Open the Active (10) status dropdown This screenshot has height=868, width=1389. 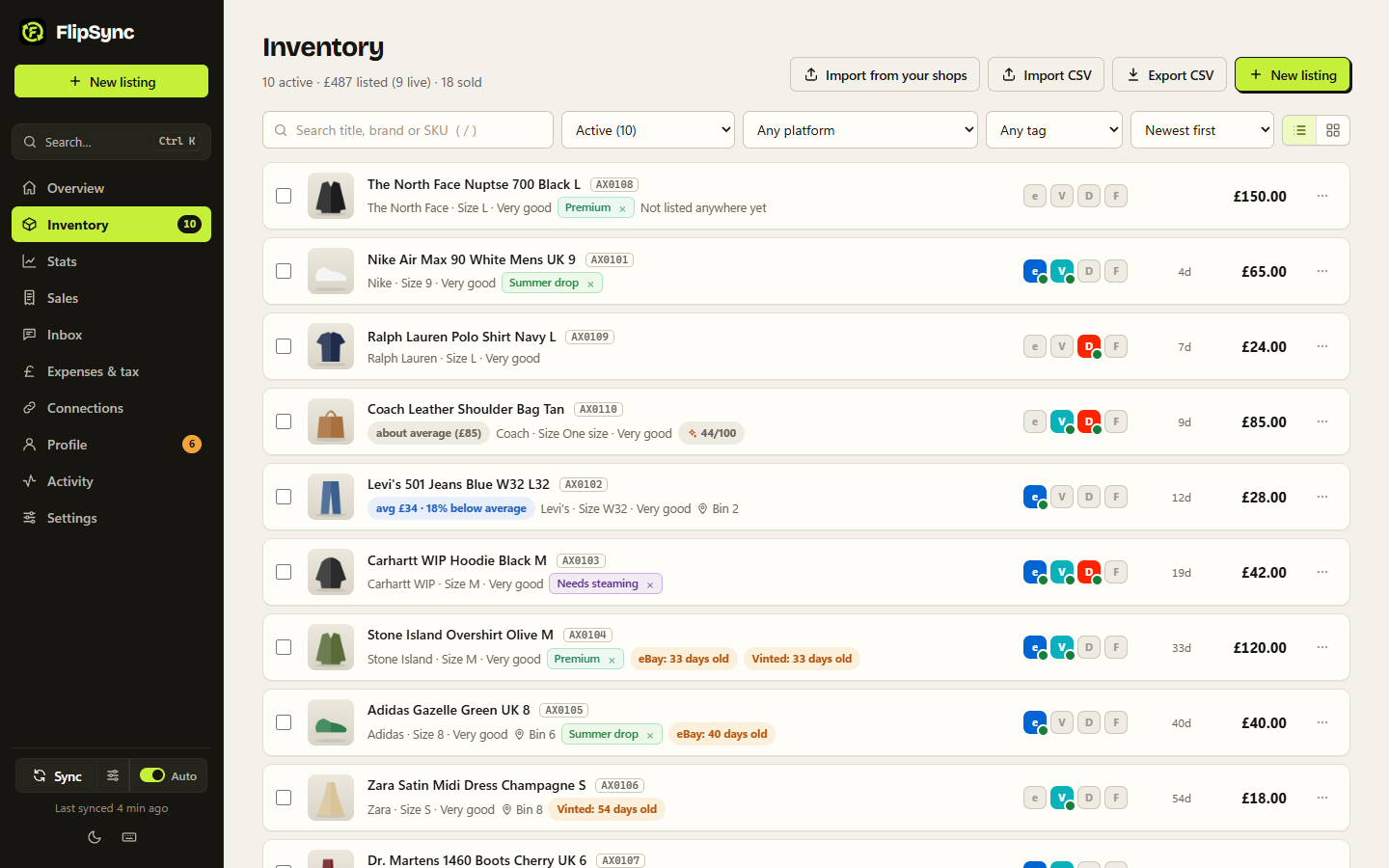point(648,130)
